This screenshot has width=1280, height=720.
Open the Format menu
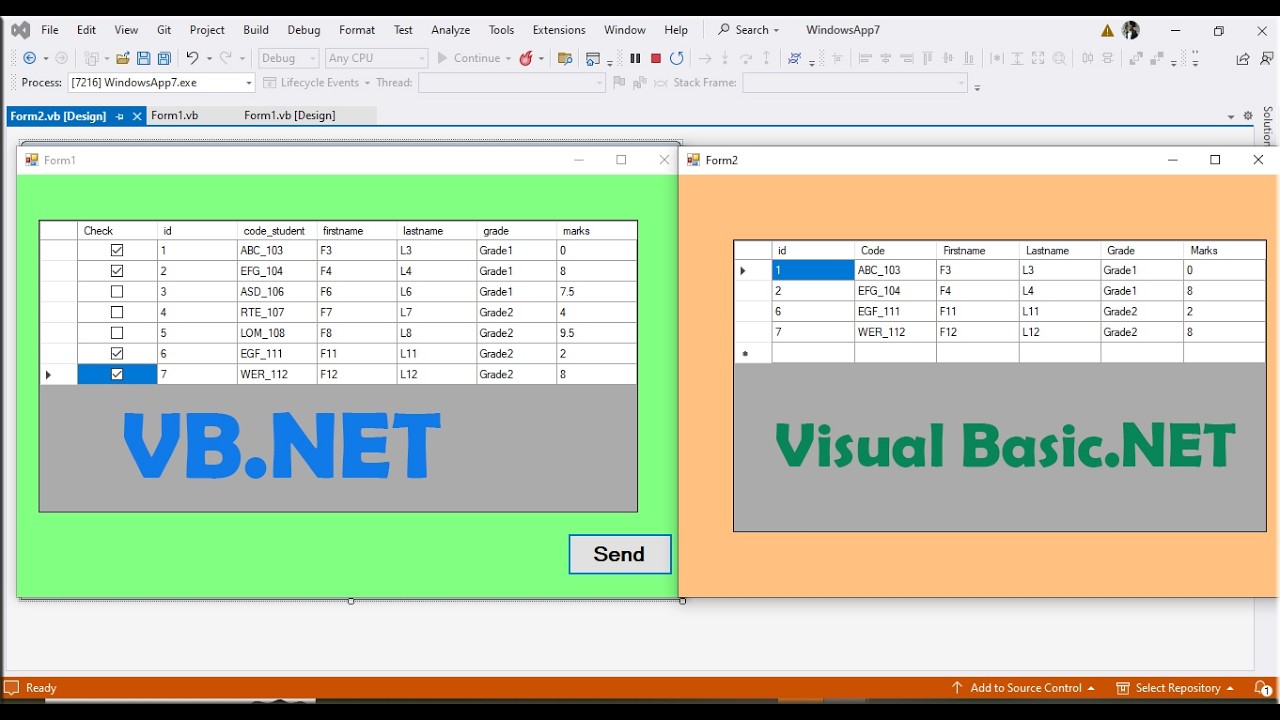tap(357, 30)
